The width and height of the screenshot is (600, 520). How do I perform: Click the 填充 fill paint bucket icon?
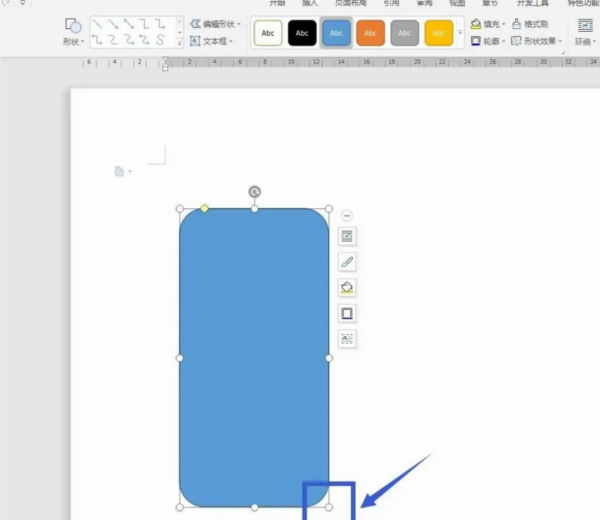tap(476, 24)
